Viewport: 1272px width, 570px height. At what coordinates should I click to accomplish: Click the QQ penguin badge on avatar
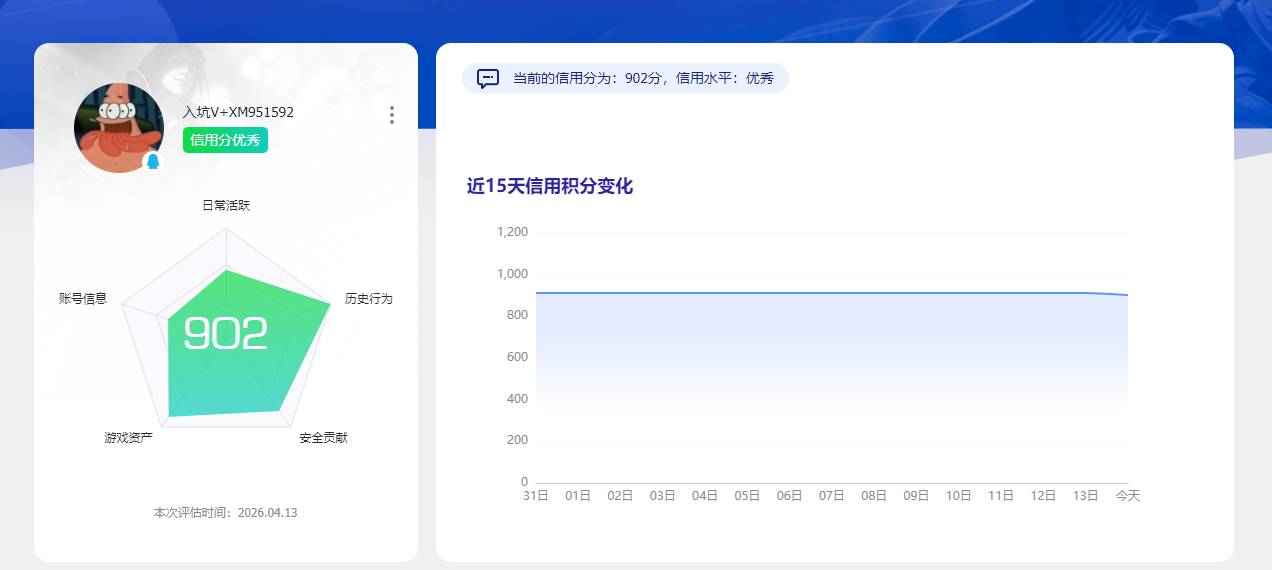pyautogui.click(x=153, y=161)
